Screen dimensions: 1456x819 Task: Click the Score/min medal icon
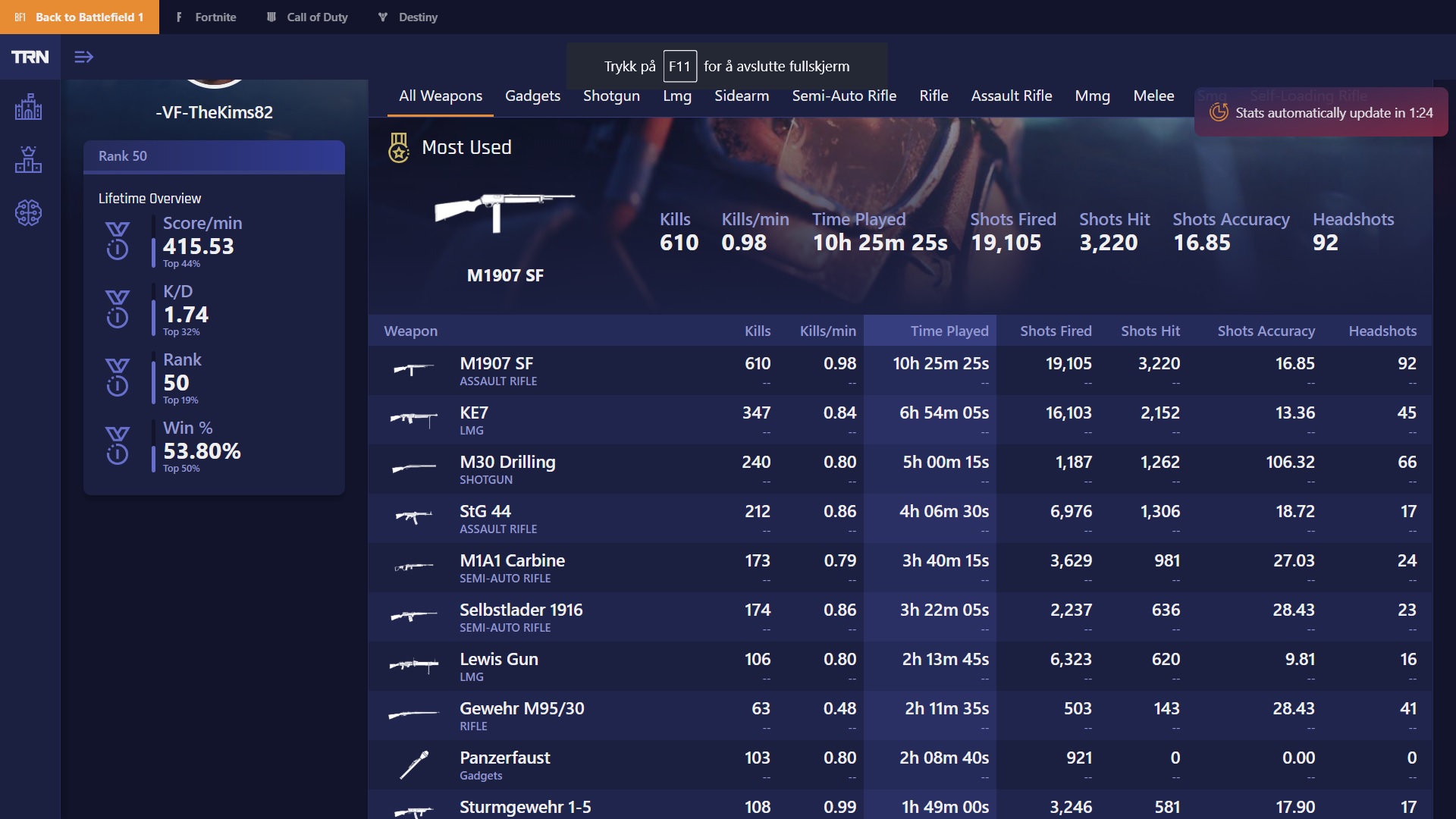click(118, 241)
